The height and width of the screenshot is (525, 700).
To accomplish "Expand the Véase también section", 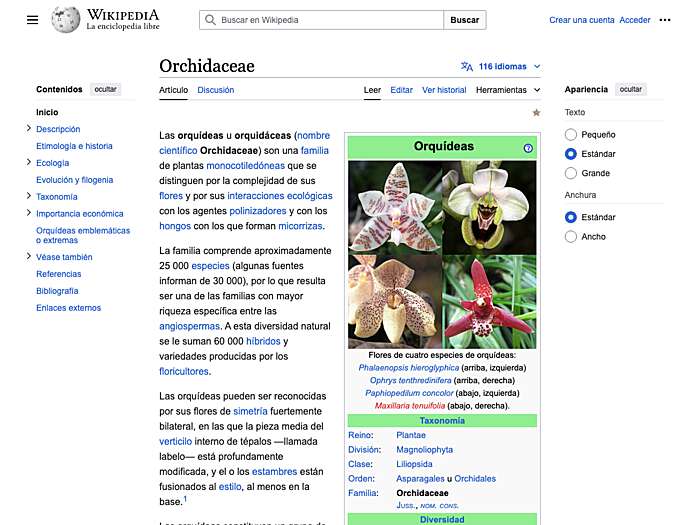I will click(x=29, y=256).
